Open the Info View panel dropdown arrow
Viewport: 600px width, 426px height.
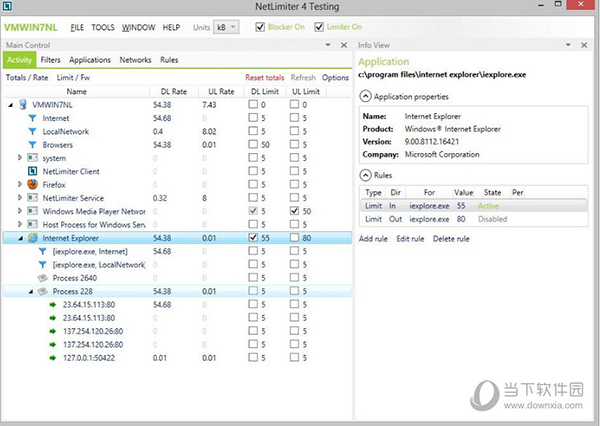568,45
